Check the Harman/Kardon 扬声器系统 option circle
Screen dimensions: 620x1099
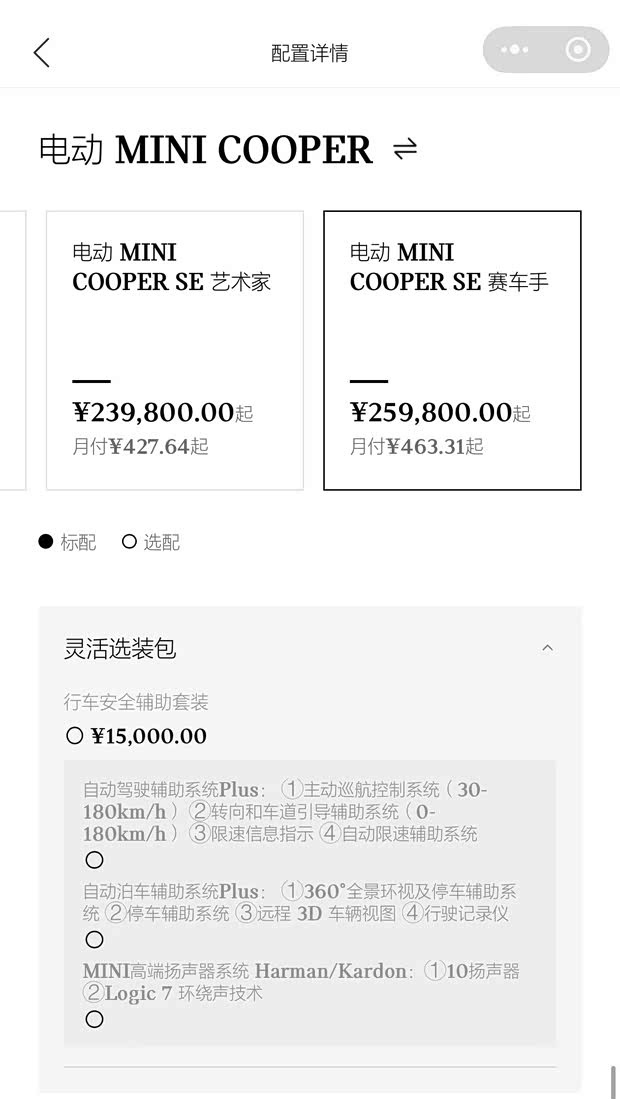tap(95, 1019)
